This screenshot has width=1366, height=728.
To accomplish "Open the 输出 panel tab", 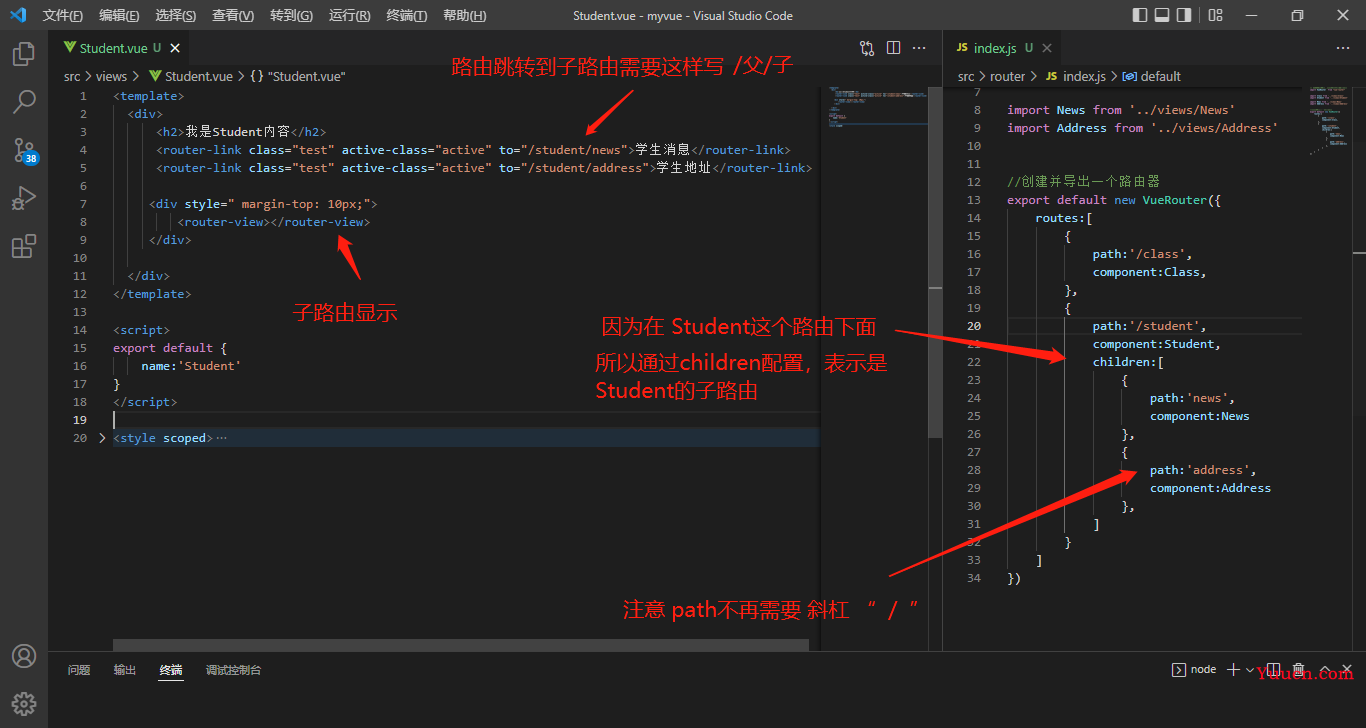I will tap(125, 670).
